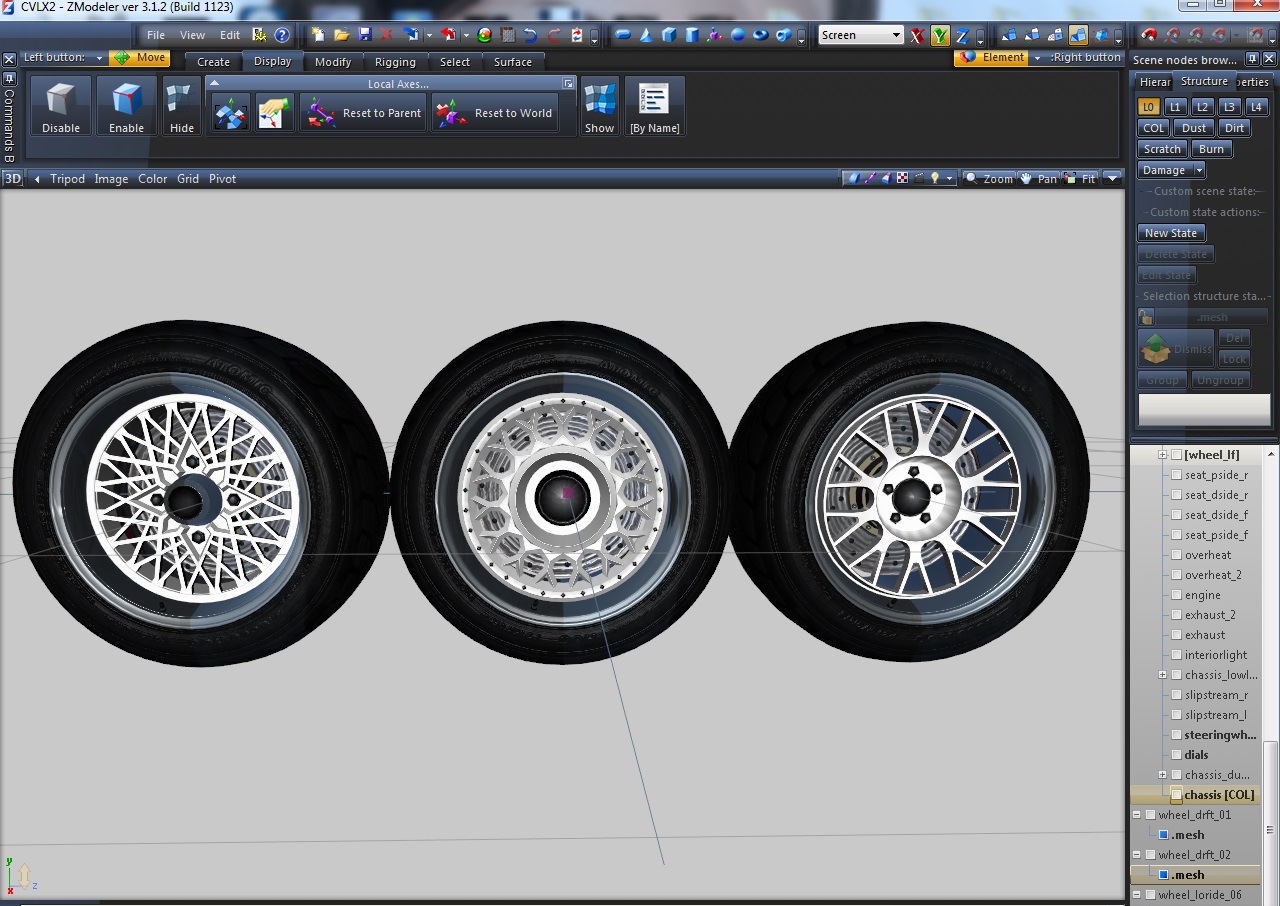The height and width of the screenshot is (906, 1280).
Task: Expand the chassis_lowl... tree node
Action: [1163, 675]
